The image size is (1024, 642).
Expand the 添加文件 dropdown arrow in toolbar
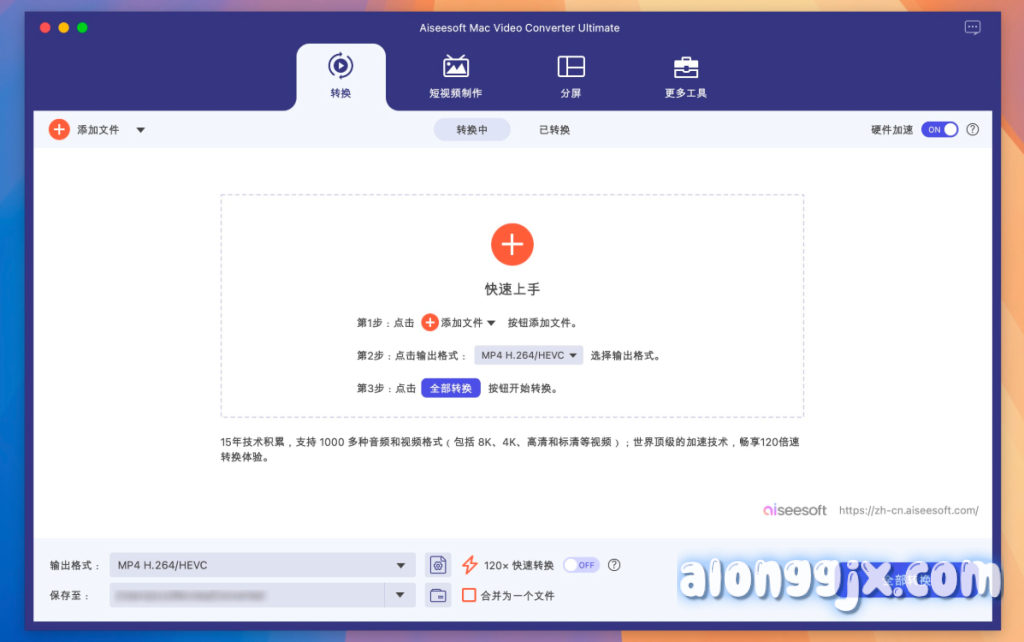click(x=140, y=130)
